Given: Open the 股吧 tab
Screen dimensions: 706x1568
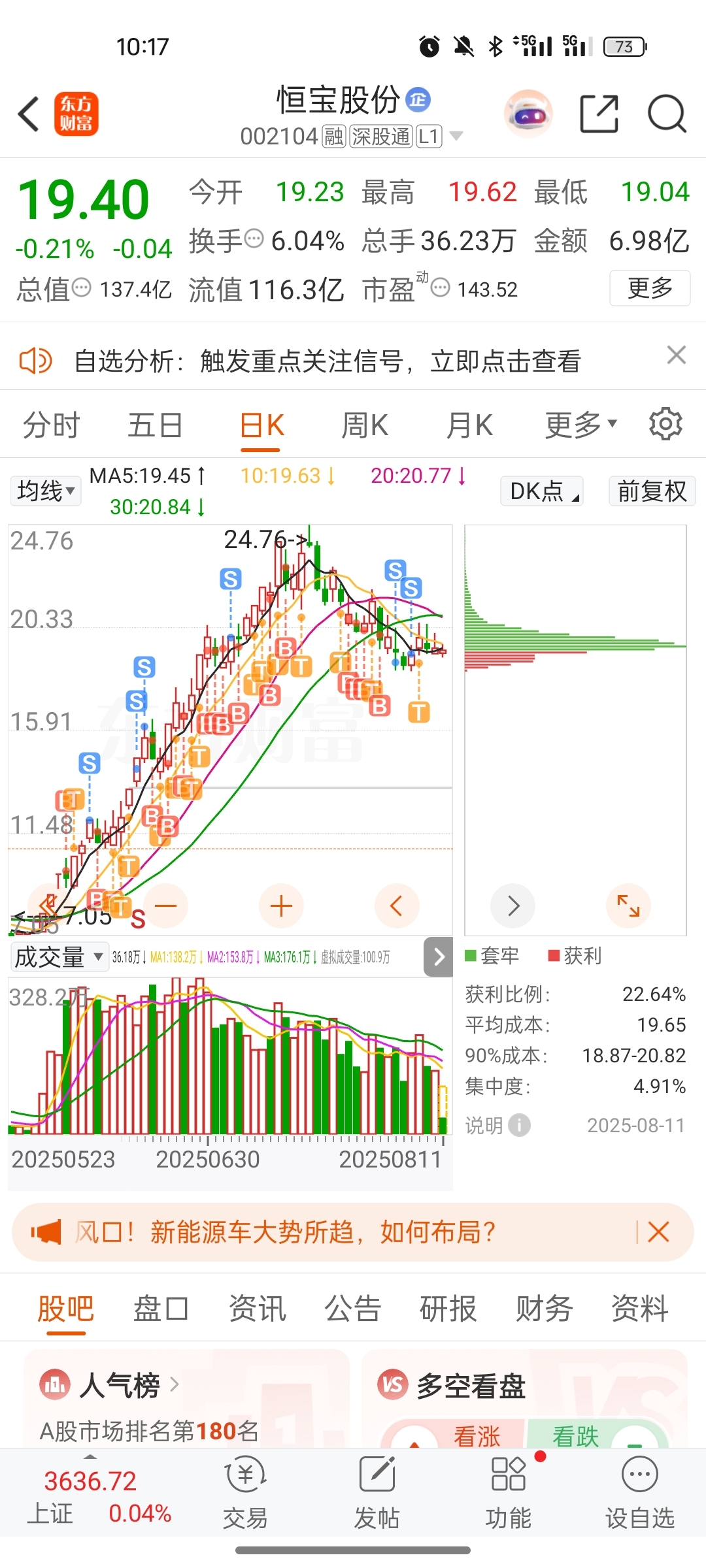Looking at the screenshot, I should (65, 1309).
